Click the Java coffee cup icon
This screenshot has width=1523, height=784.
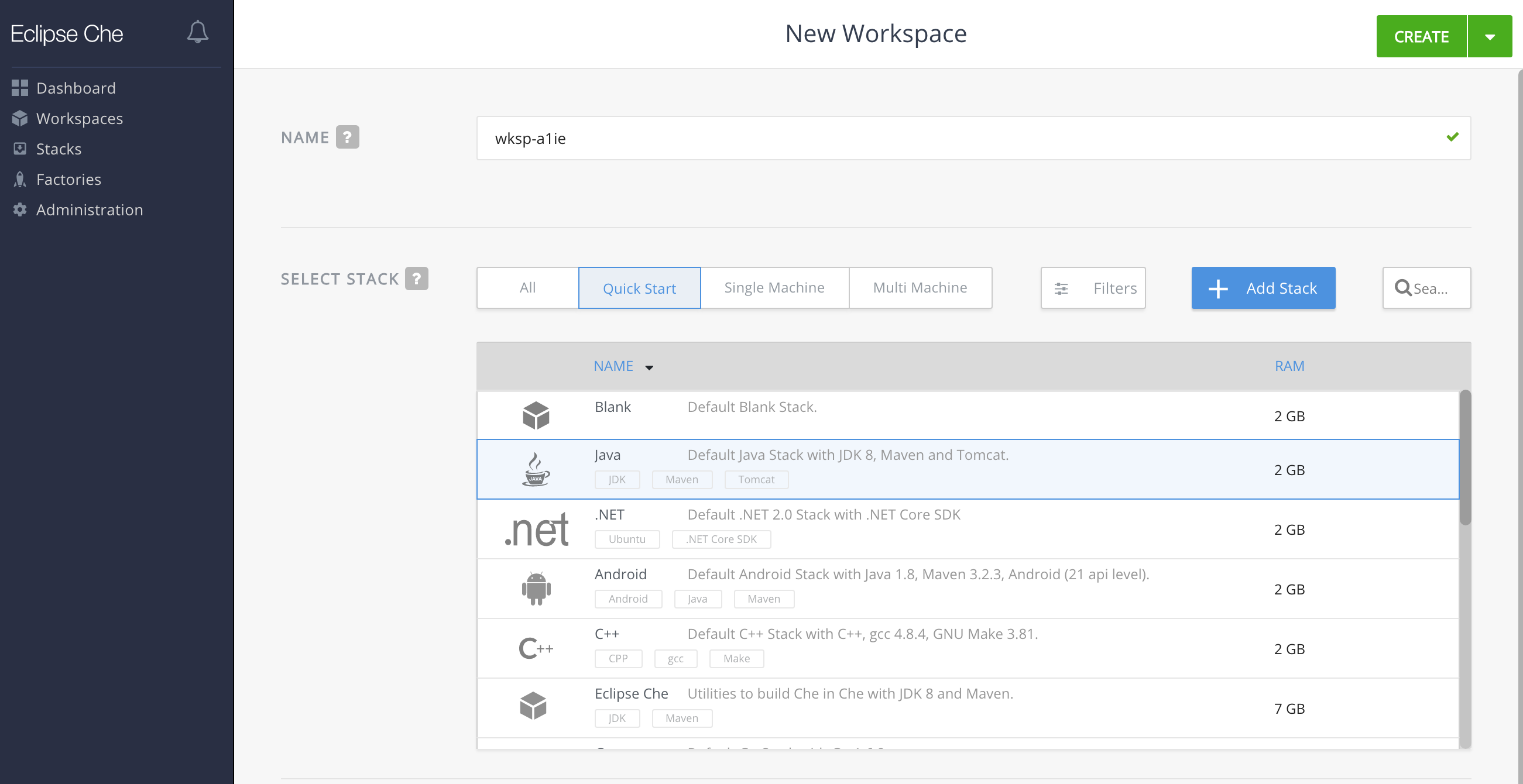click(536, 470)
